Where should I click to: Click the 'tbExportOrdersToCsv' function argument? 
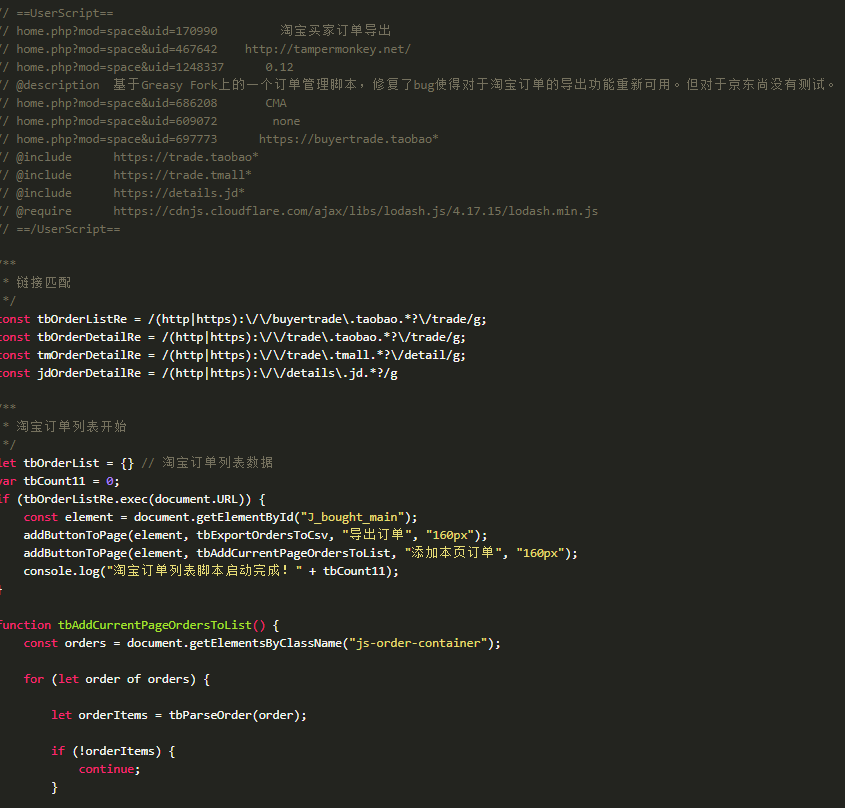(x=262, y=535)
